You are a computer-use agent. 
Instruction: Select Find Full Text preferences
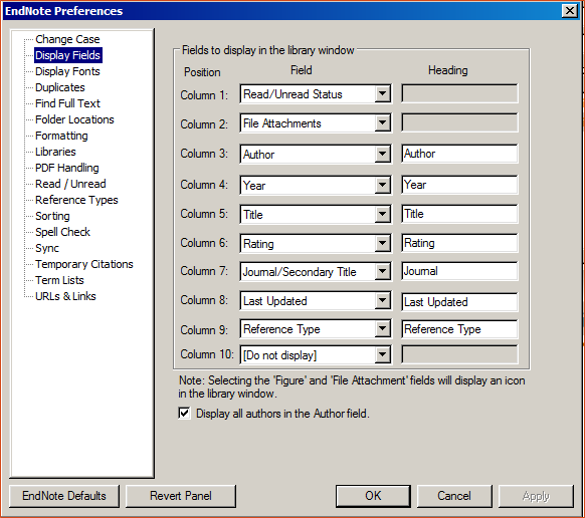[68, 103]
